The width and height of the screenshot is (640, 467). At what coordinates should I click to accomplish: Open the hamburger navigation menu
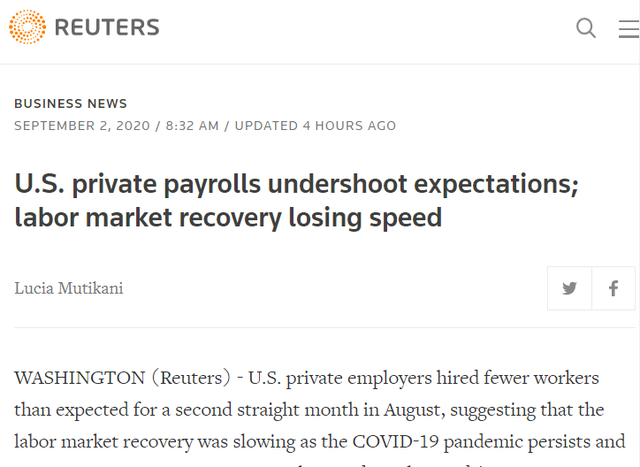tap(628, 28)
